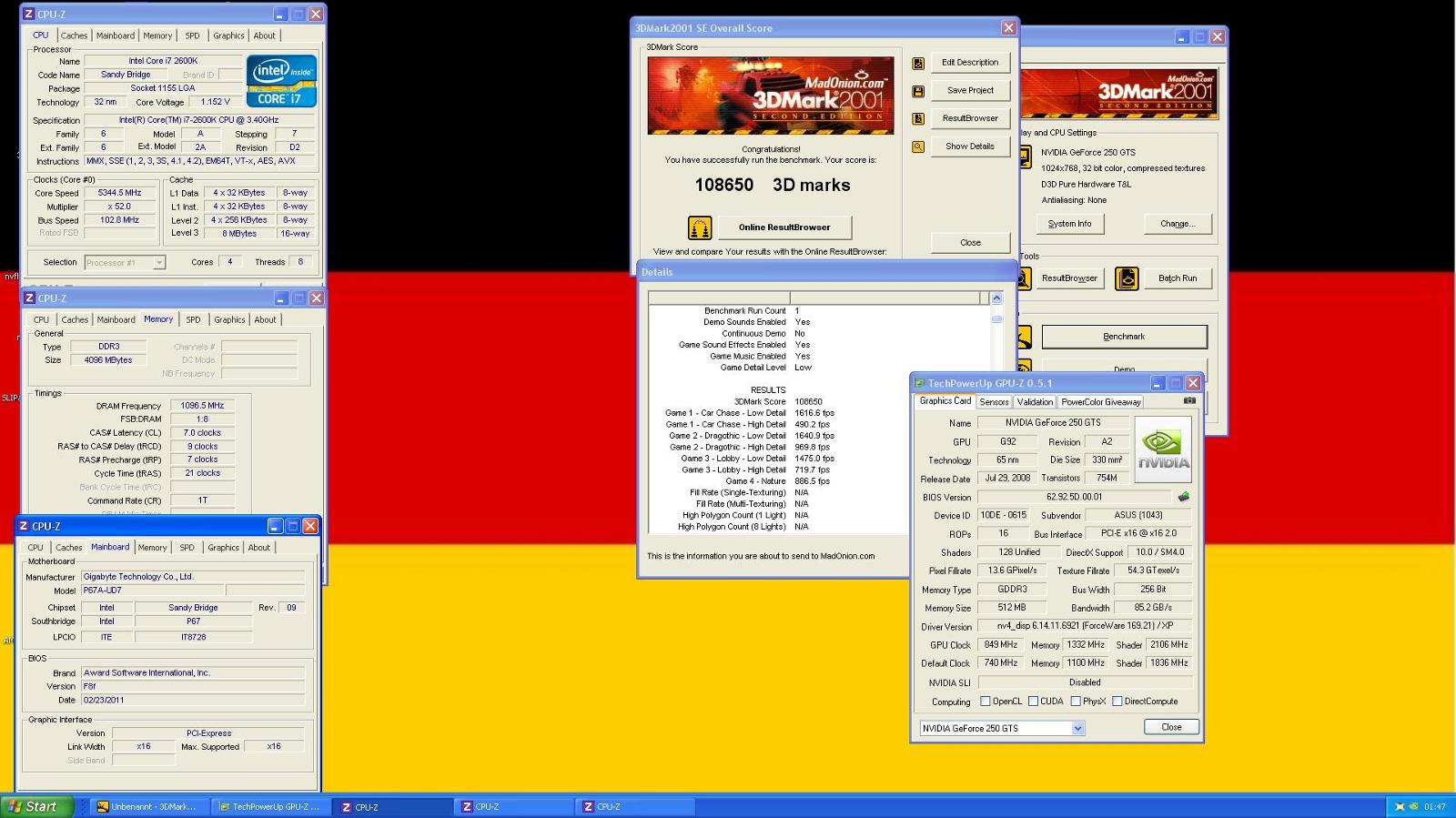Image resolution: width=1456 pixels, height=818 pixels.
Task: Switch to Mainboard tab in top CPU-Z window
Action: 116,35
